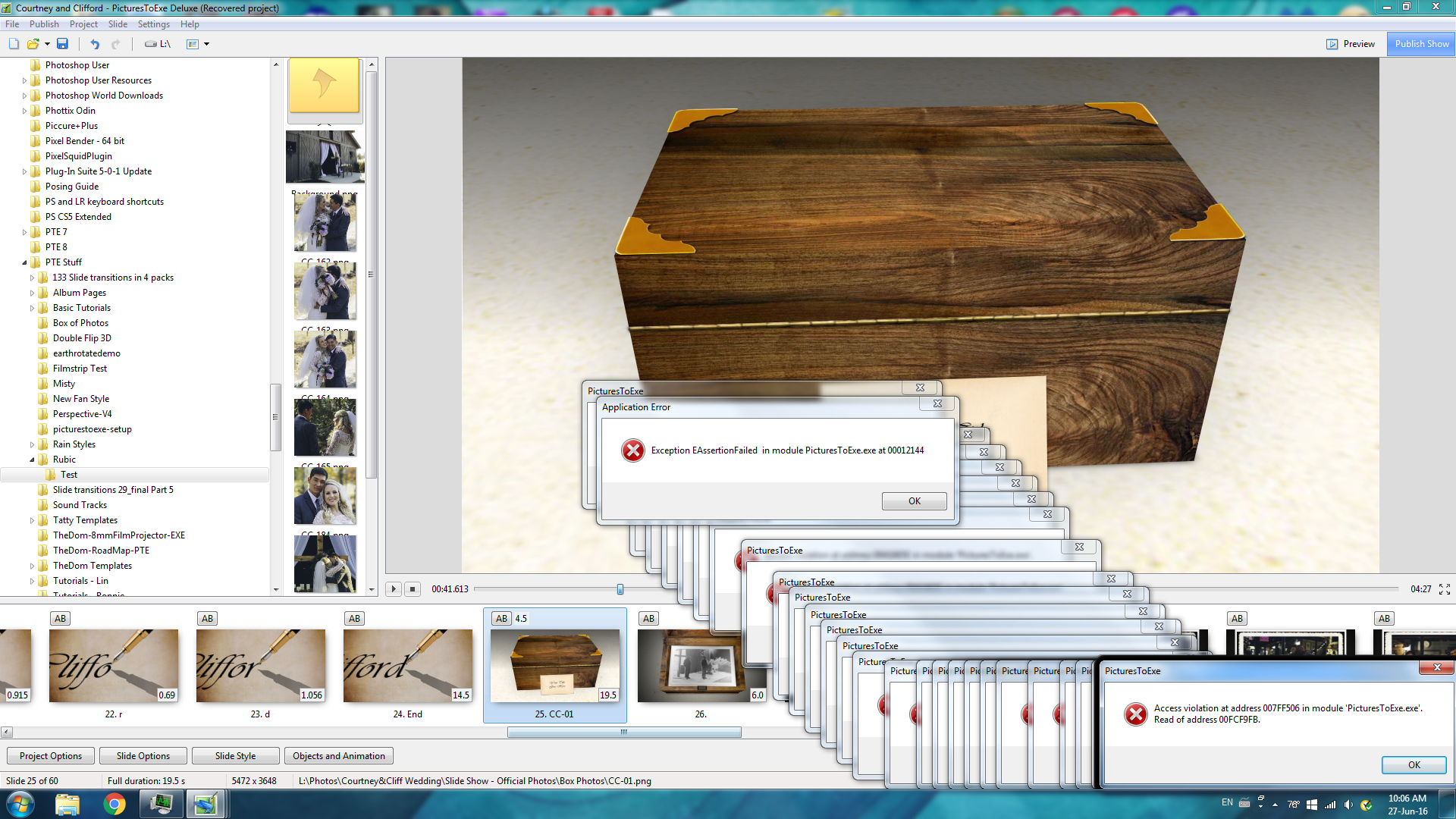This screenshot has height=819, width=1456.
Task: Select the L:\ drive button
Action: tap(158, 44)
